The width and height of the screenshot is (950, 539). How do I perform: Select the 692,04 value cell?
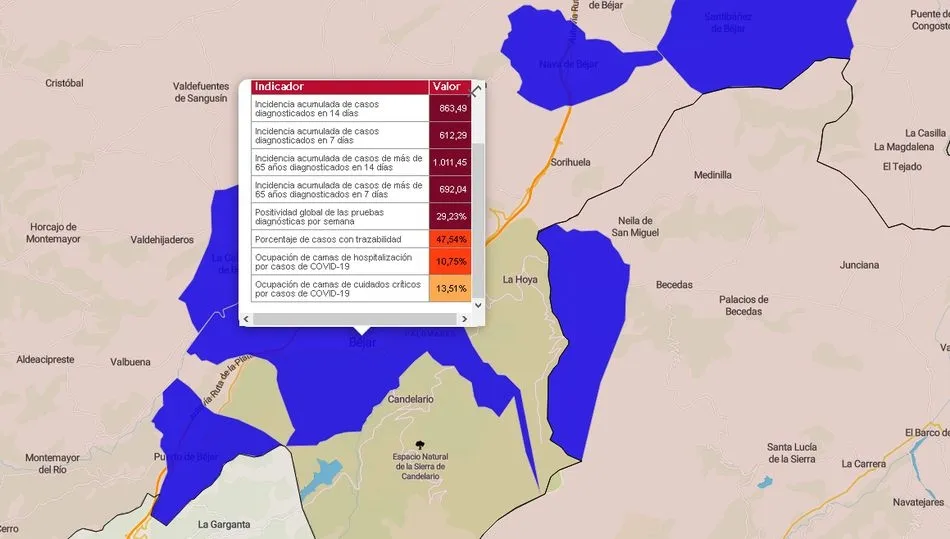(450, 190)
